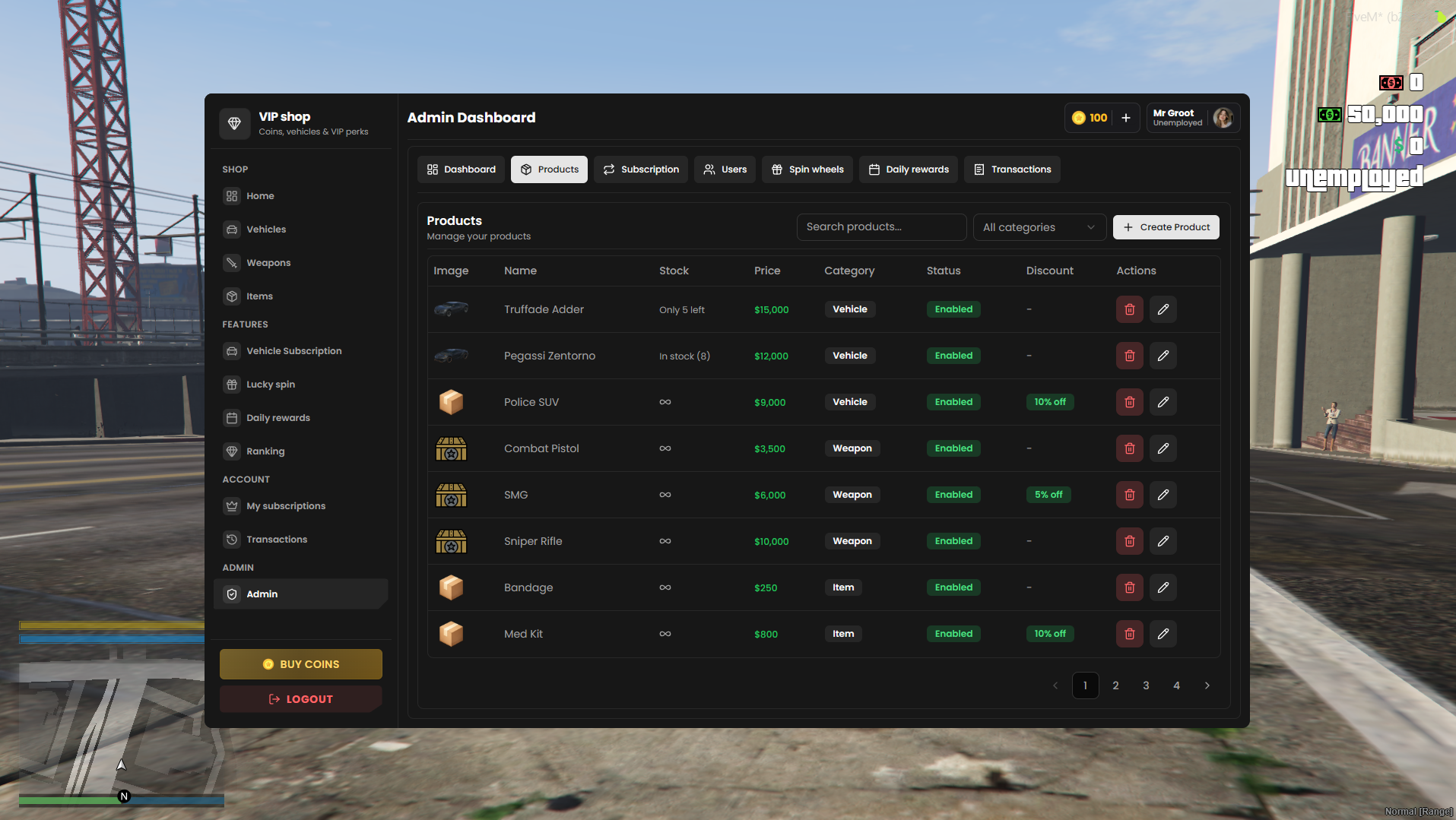1456x820 pixels.
Task: Edit the Pegassi Zentorno product
Action: point(1163,356)
